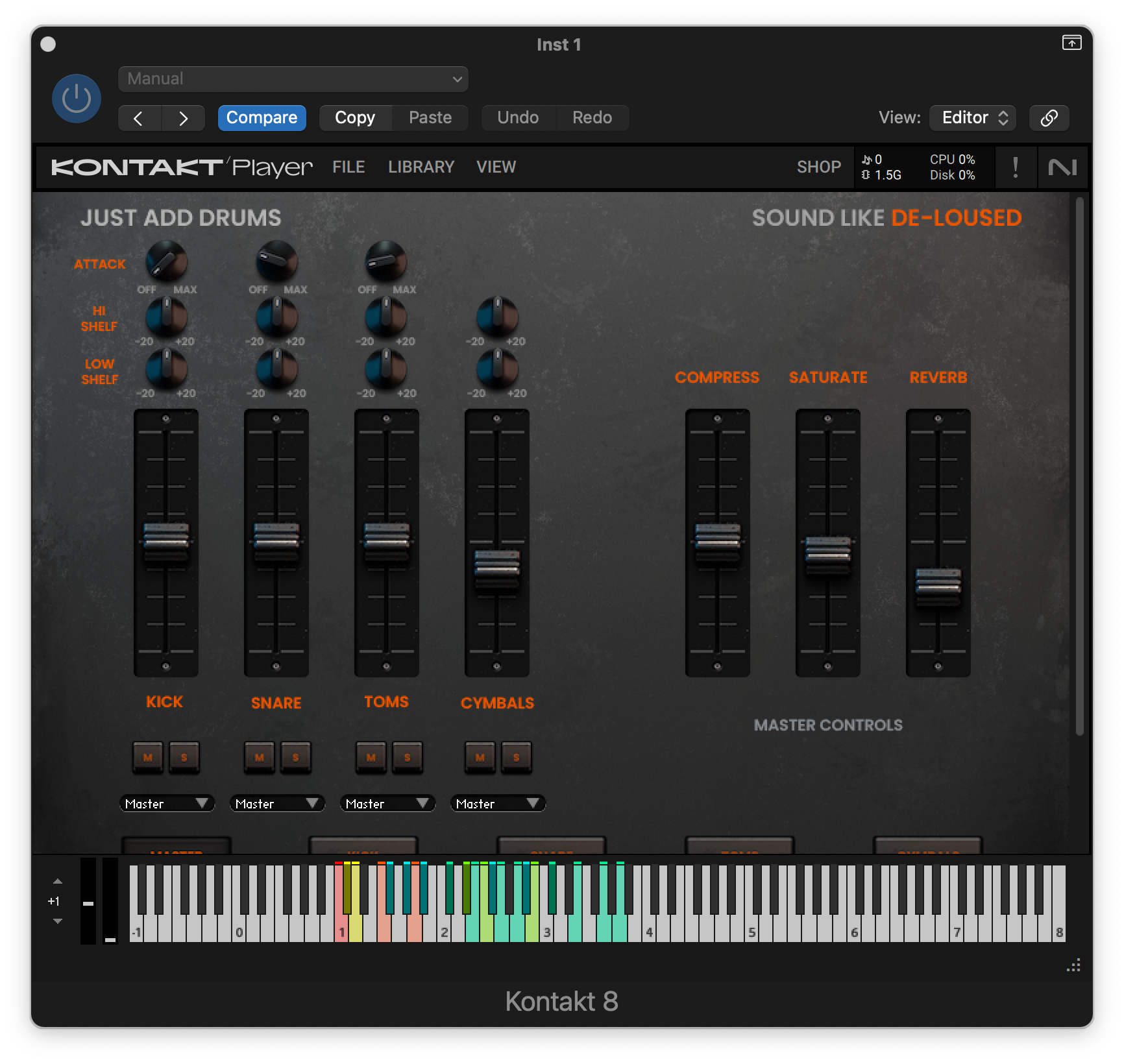Mute the KICK channel
Viewport: 1124px width, 1064px height.
click(148, 757)
